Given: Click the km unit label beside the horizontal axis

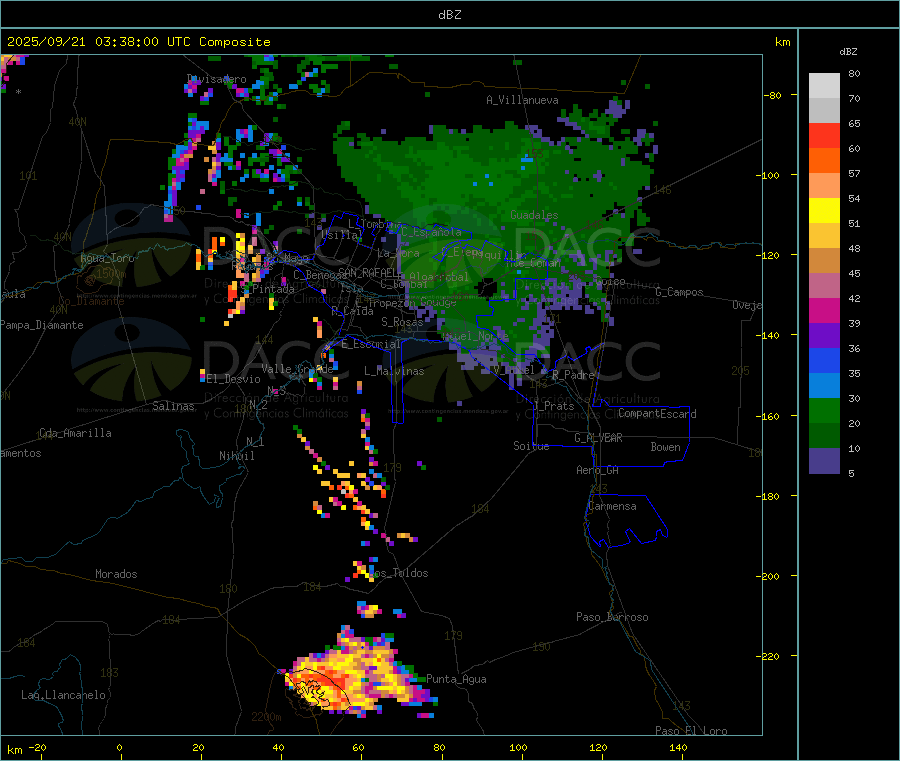Looking at the screenshot, I should coord(14,750).
